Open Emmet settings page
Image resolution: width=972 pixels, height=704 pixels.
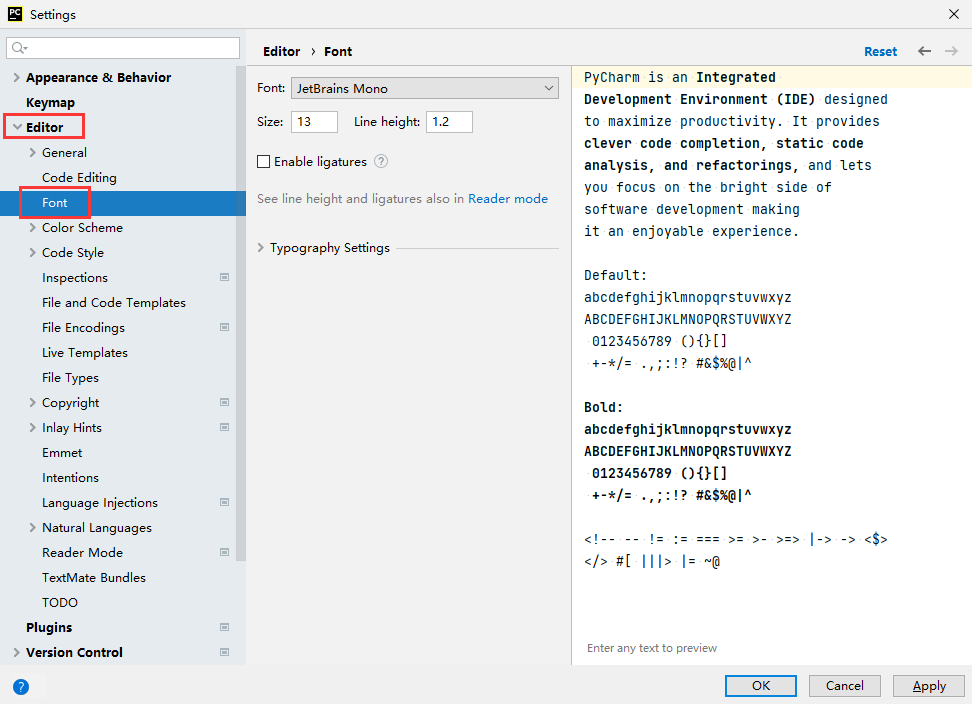pyautogui.click(x=62, y=452)
